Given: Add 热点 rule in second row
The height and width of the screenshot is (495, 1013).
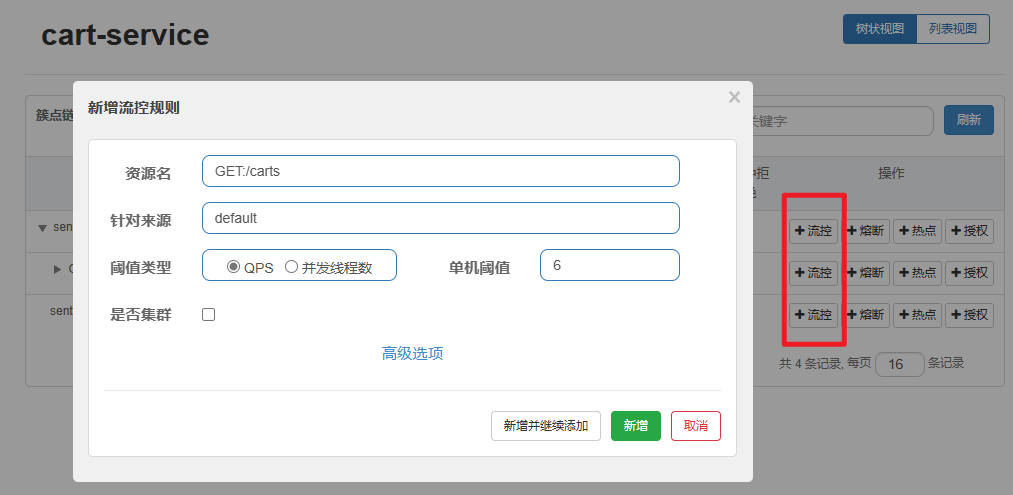Looking at the screenshot, I should (917, 272).
